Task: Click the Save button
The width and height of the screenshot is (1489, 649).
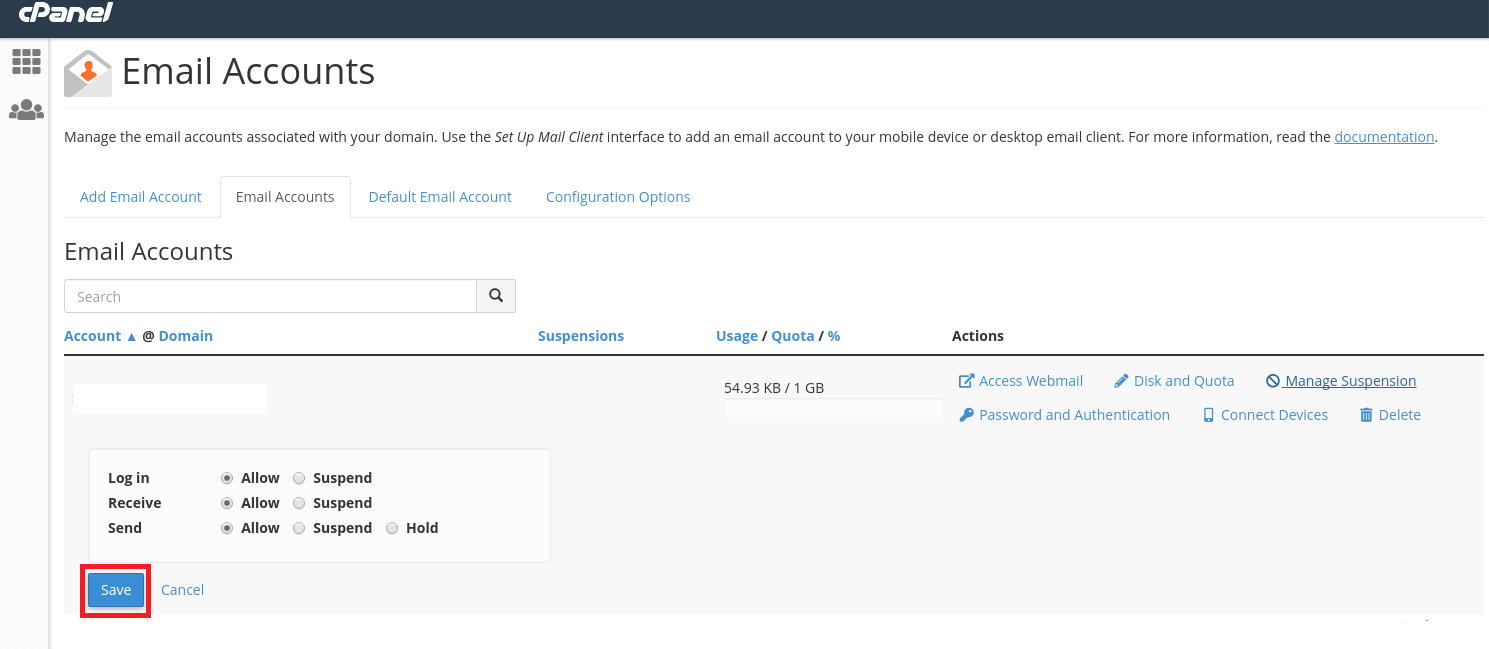Action: (x=116, y=590)
